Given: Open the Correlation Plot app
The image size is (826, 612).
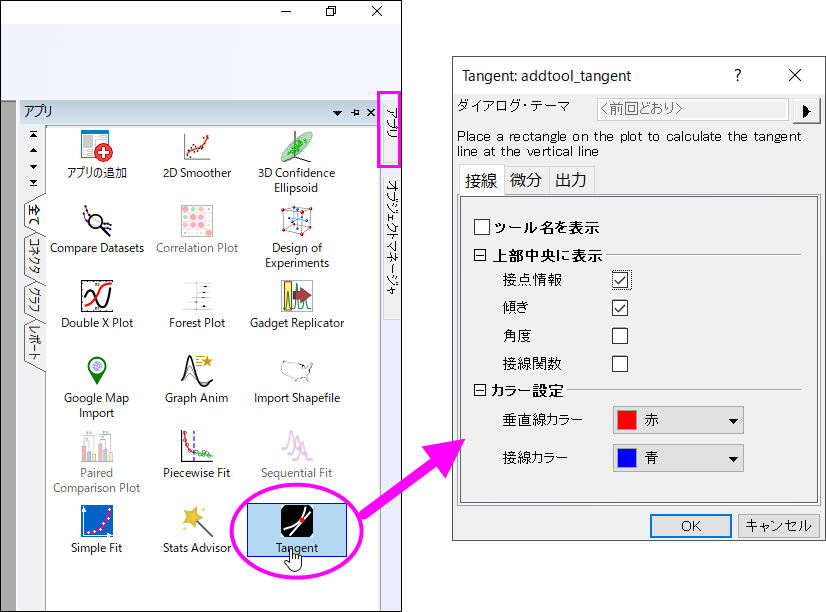Looking at the screenshot, I should [x=196, y=230].
